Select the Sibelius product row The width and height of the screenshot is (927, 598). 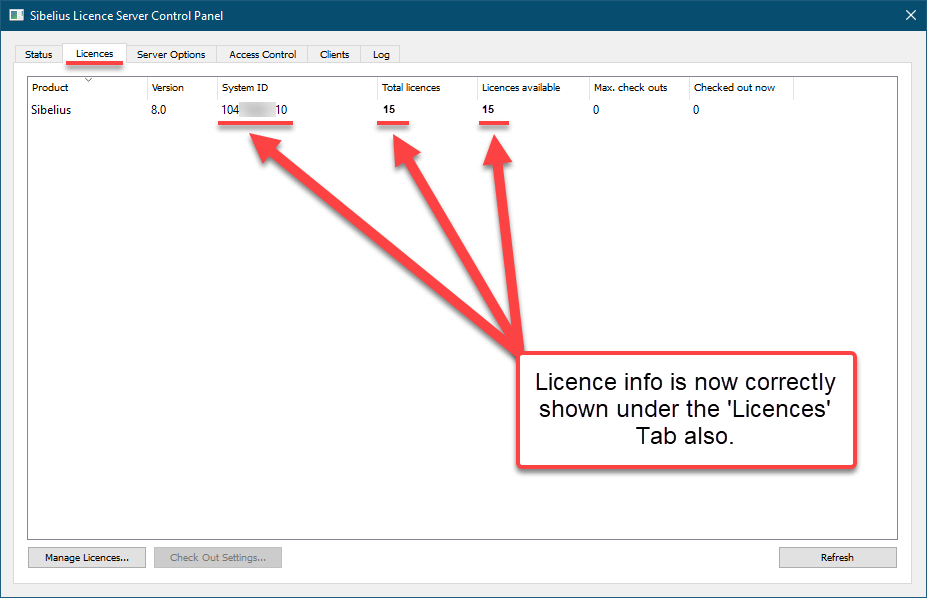click(51, 110)
